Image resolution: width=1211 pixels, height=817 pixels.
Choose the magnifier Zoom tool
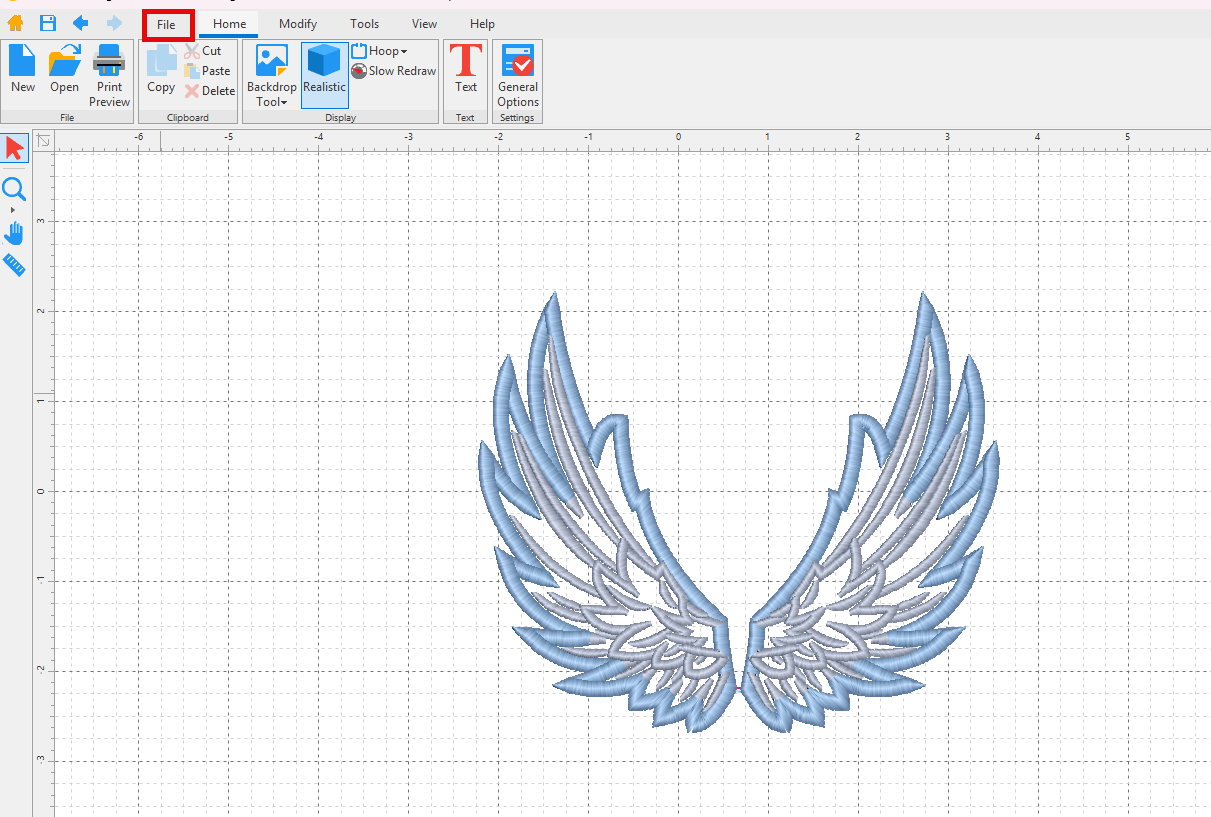(x=14, y=190)
